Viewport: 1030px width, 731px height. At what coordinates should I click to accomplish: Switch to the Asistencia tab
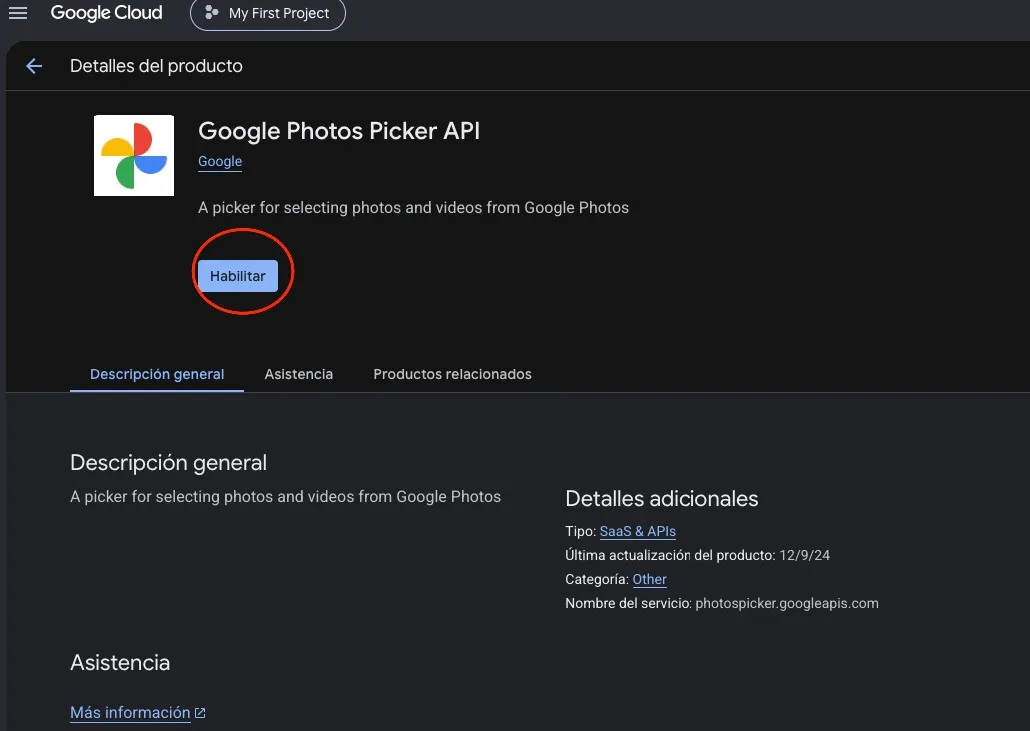click(298, 374)
